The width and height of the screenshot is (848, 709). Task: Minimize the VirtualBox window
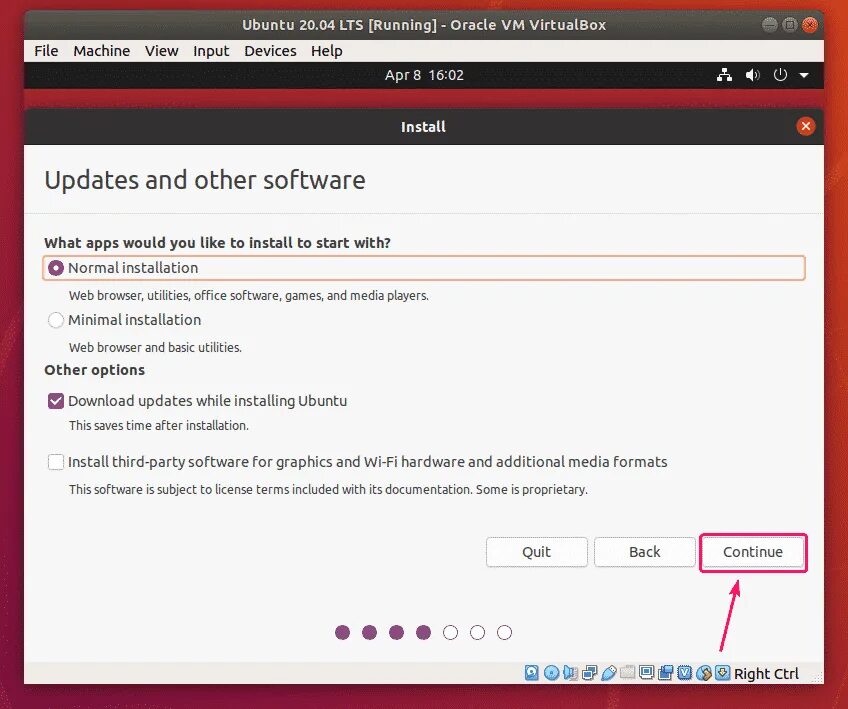[x=769, y=25]
